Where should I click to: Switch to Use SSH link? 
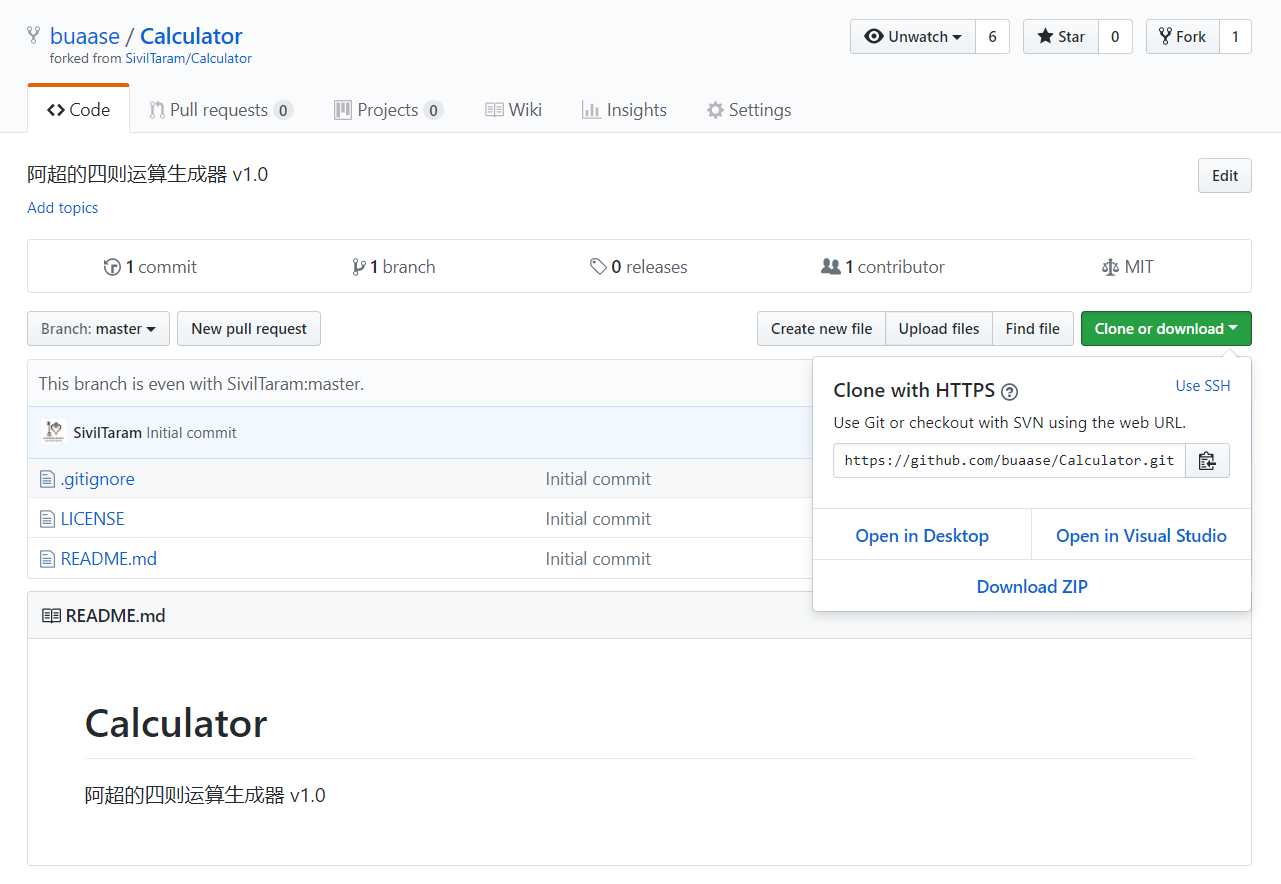1203,386
